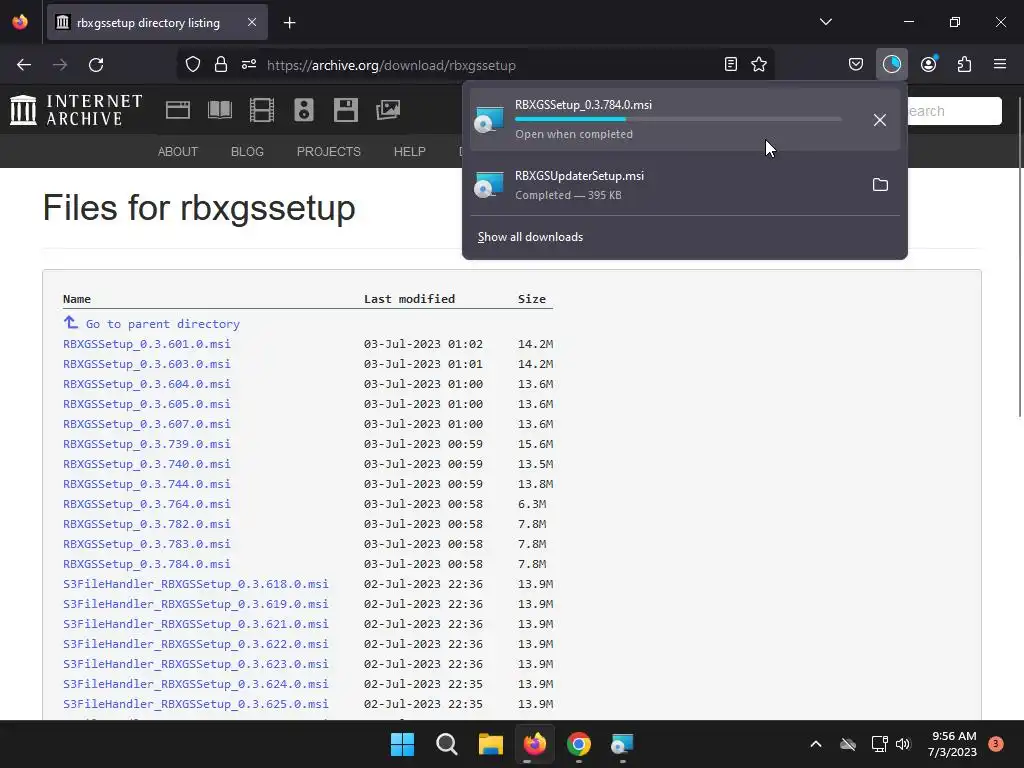
Task: Click the Save to Pocket icon
Action: click(x=856, y=64)
